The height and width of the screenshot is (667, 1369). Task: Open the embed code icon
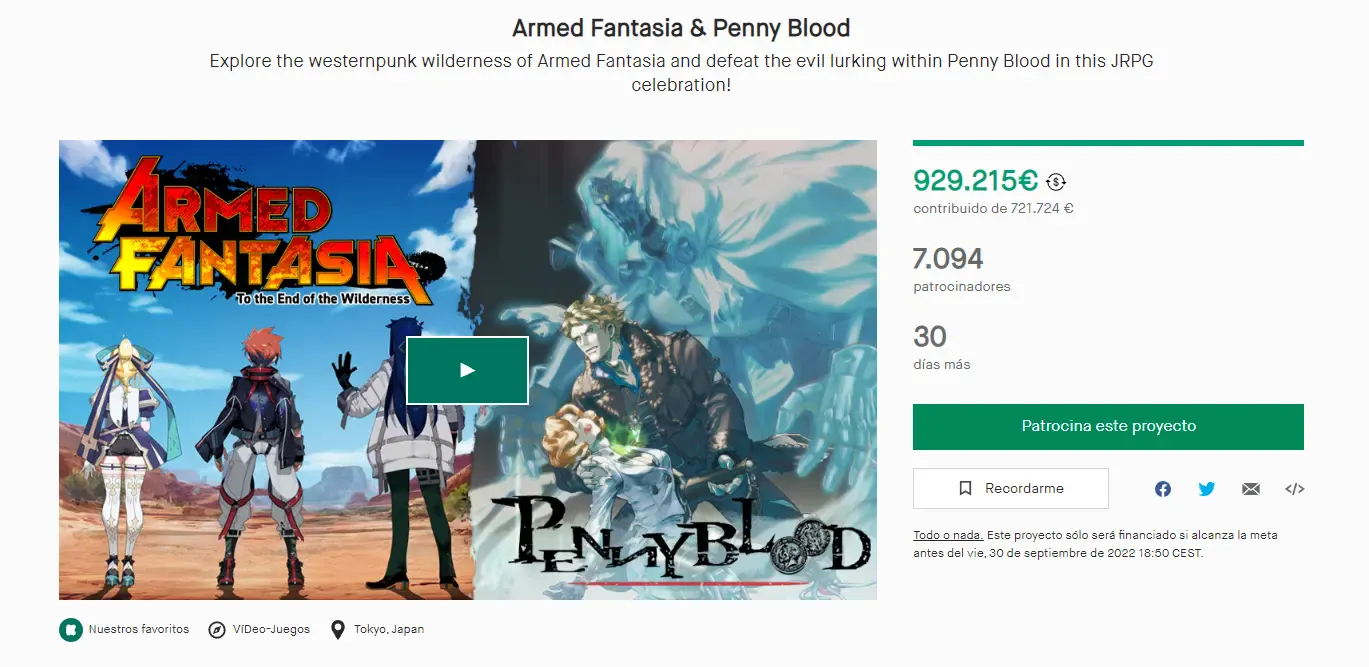pos(1294,489)
